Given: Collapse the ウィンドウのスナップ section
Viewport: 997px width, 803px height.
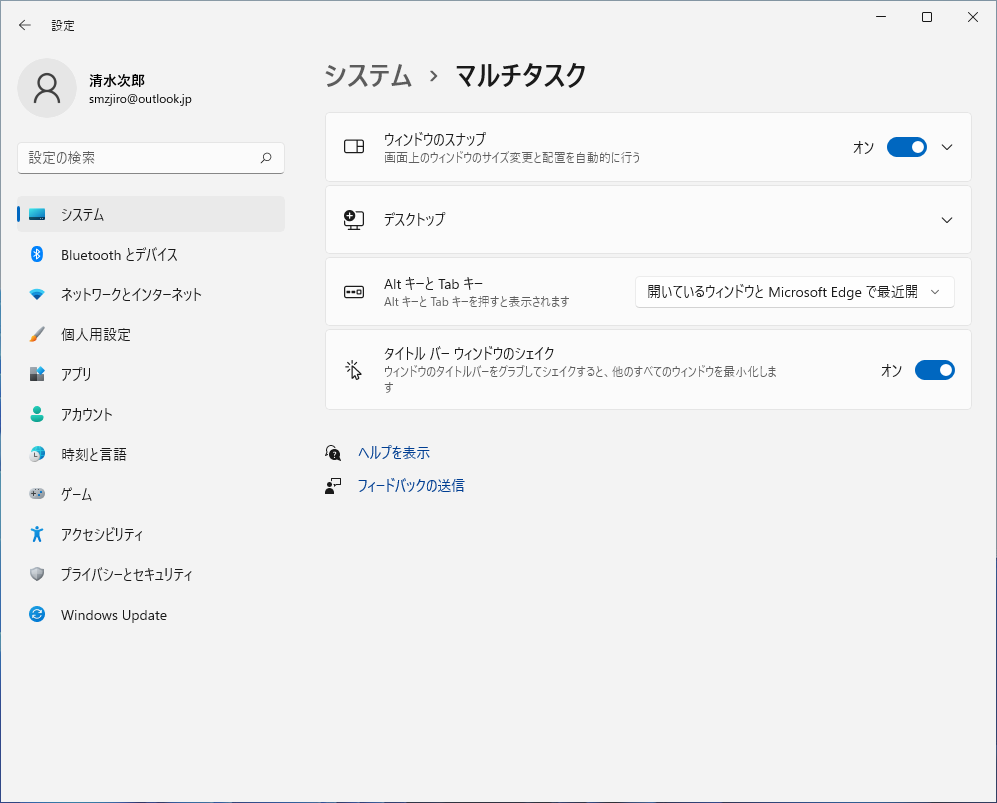Looking at the screenshot, I should coord(946,147).
